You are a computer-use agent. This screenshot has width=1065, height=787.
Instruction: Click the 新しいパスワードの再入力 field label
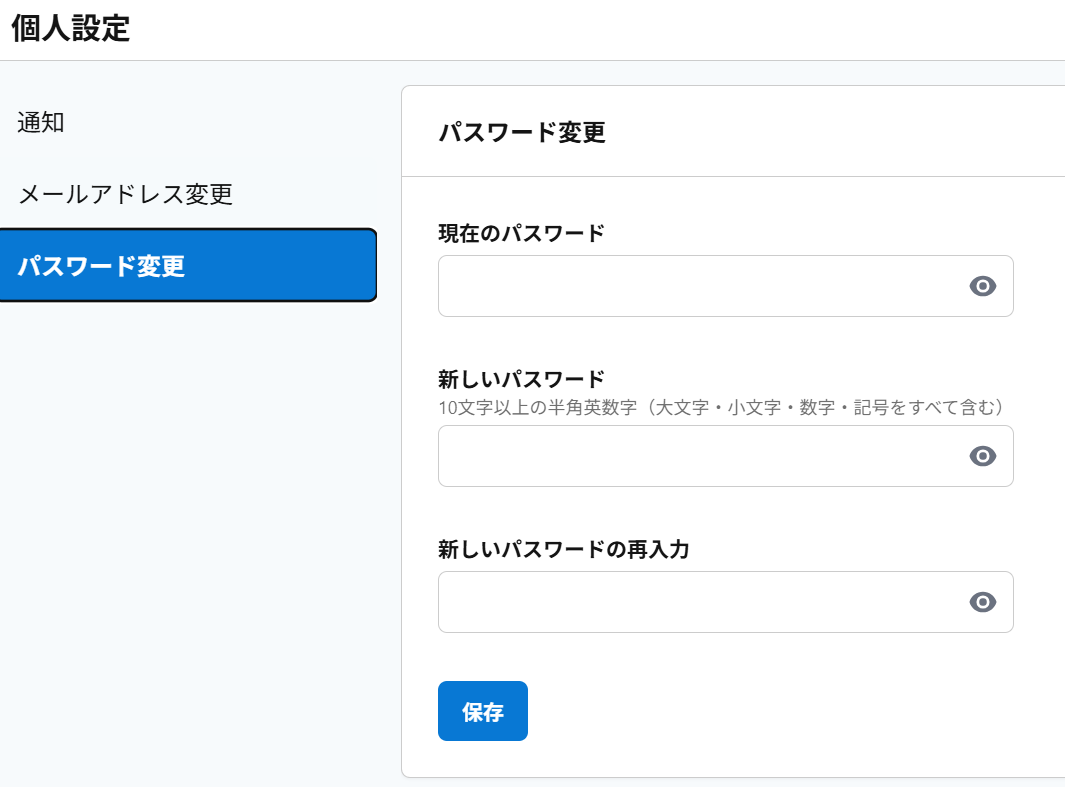point(563,549)
